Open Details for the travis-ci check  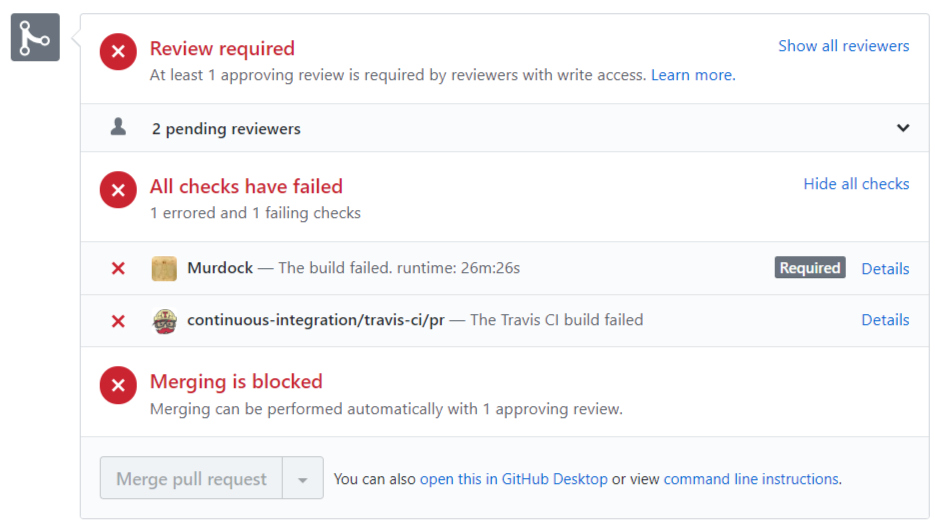point(885,320)
